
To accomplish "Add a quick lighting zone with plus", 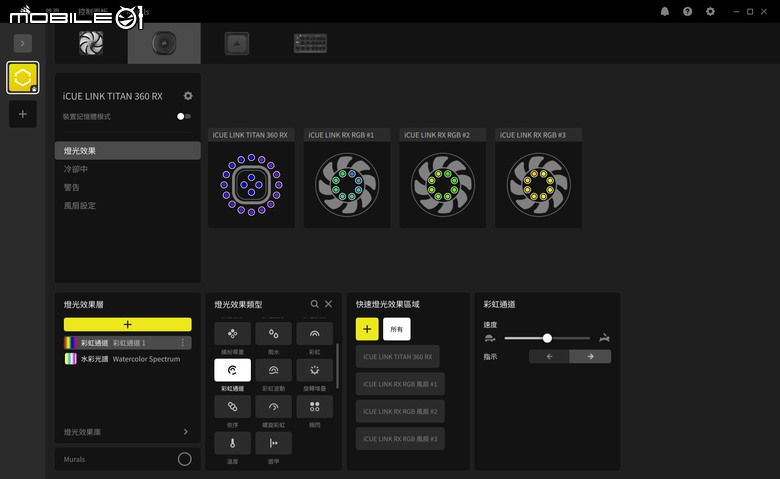I will point(367,329).
